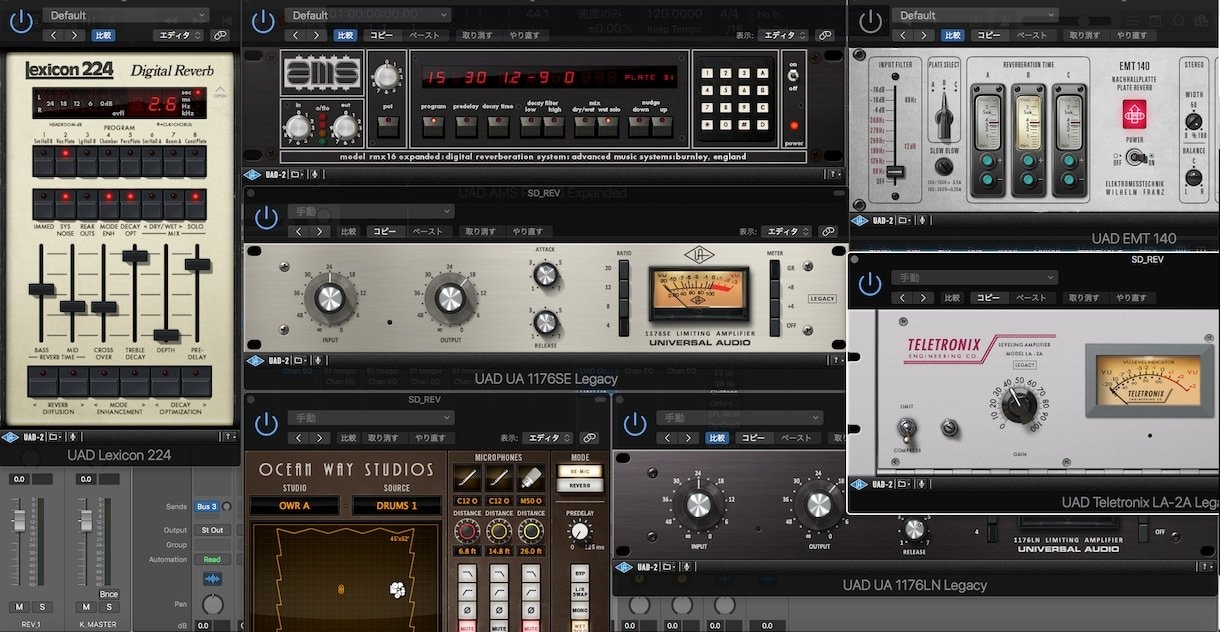Image resolution: width=1220 pixels, height=632 pixels.
Task: Open the 手動 preset dropdown on the LA-2A
Action: pyautogui.click(x=975, y=277)
